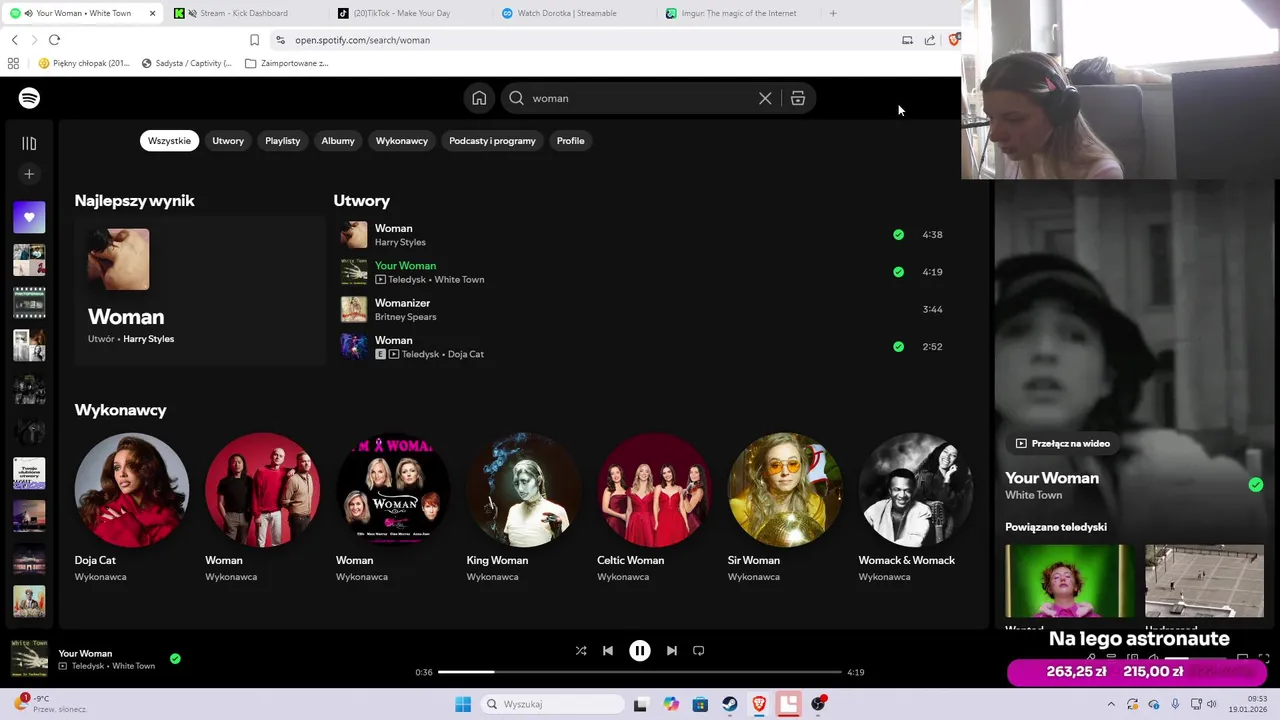The image size is (1280, 720).
Task: Open the Zaimportowane bookmarks folder
Action: click(287, 63)
